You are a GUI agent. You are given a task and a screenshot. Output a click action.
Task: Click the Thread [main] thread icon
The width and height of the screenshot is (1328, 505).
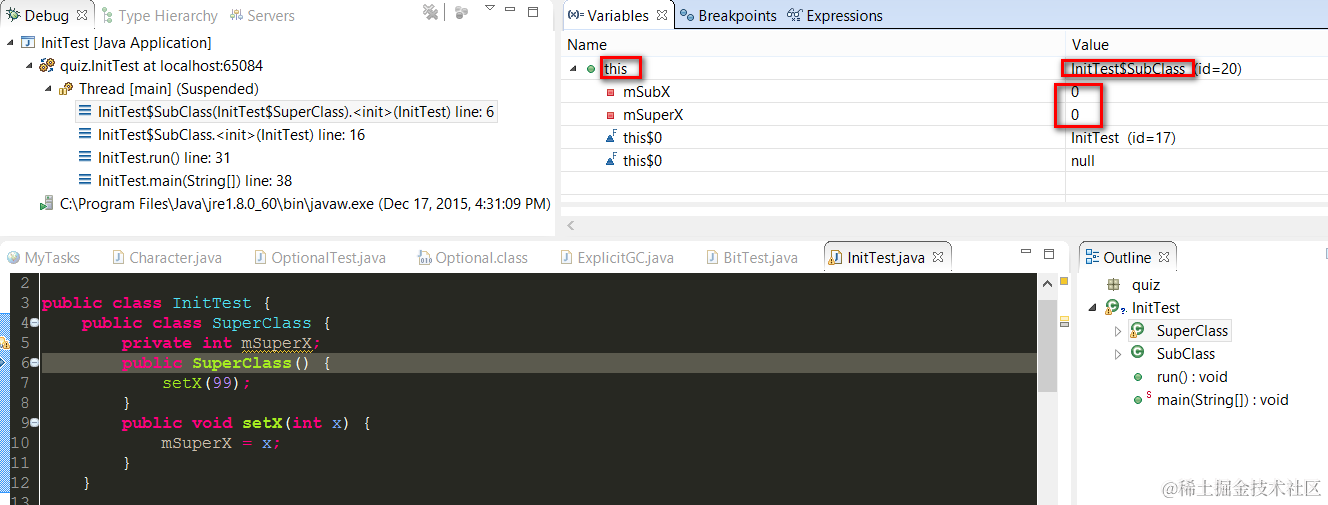click(x=66, y=89)
